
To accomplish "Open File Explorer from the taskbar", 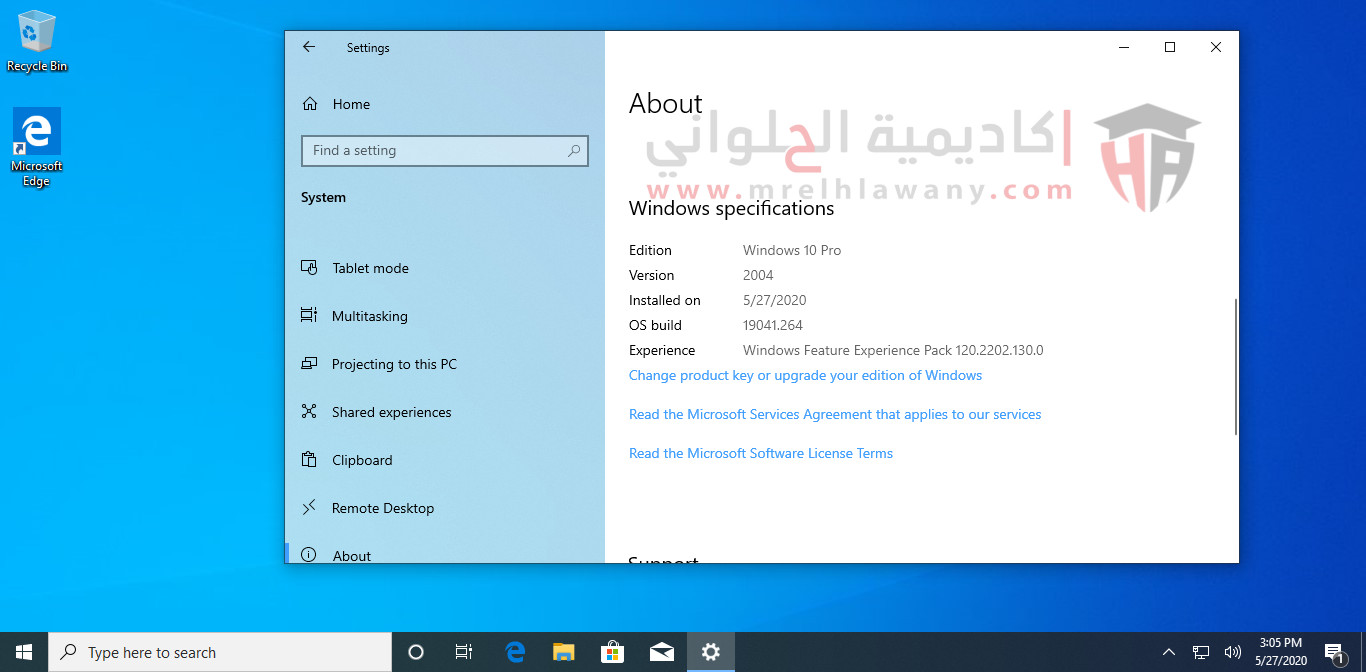I will [564, 652].
